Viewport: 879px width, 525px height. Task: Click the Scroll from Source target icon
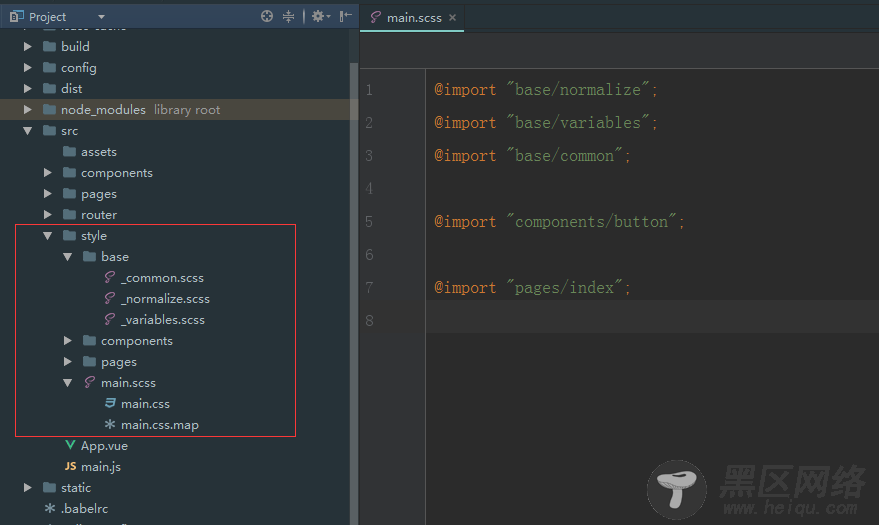point(267,16)
